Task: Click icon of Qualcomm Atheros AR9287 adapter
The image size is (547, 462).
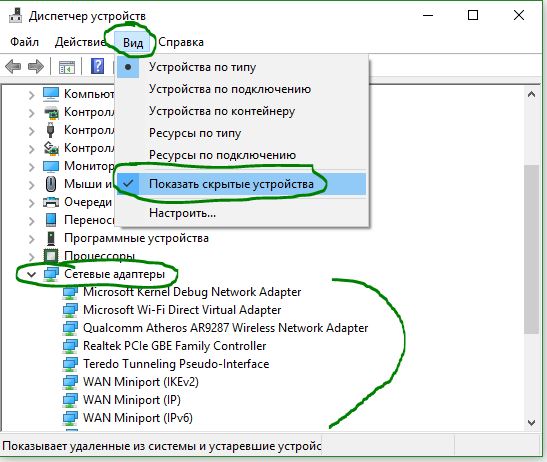Action: tap(70, 328)
